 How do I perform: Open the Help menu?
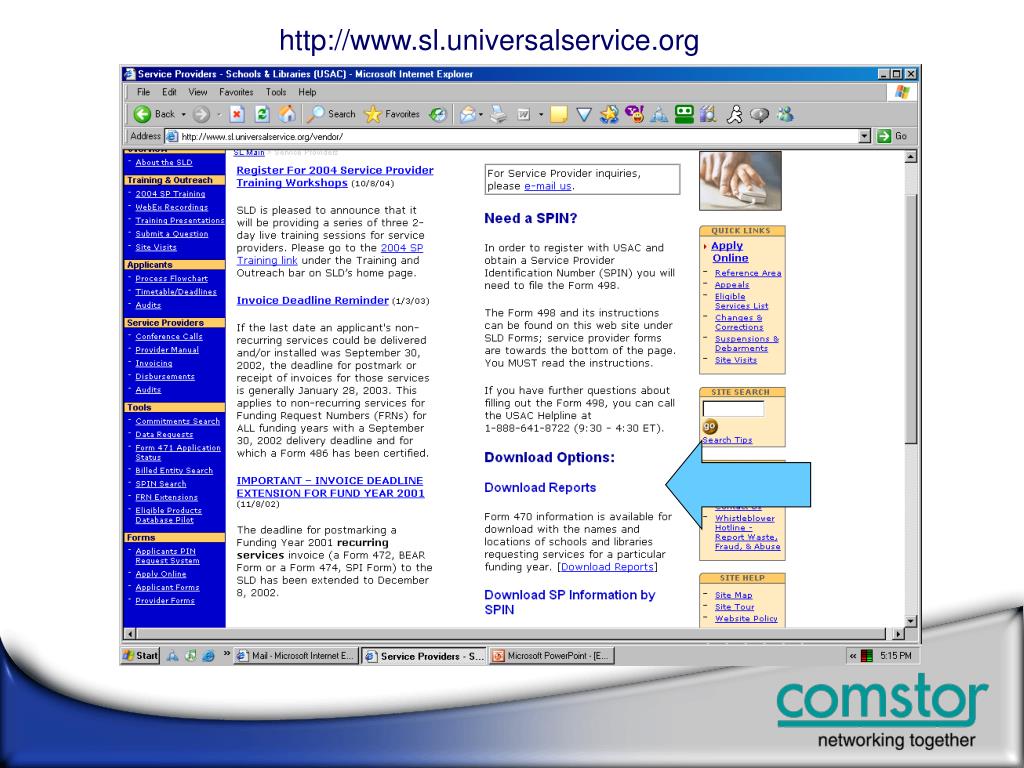(x=307, y=92)
